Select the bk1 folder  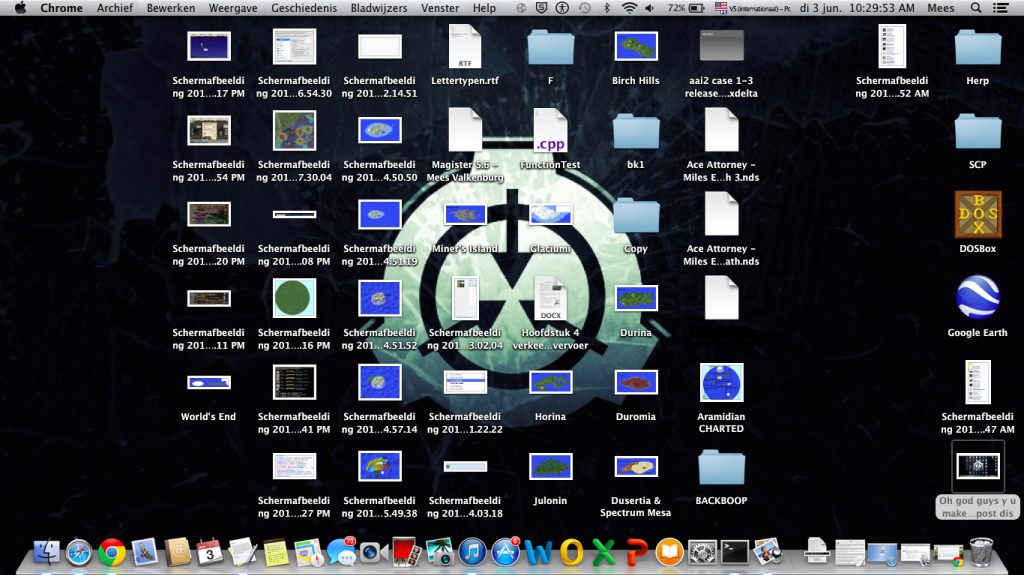(x=635, y=131)
